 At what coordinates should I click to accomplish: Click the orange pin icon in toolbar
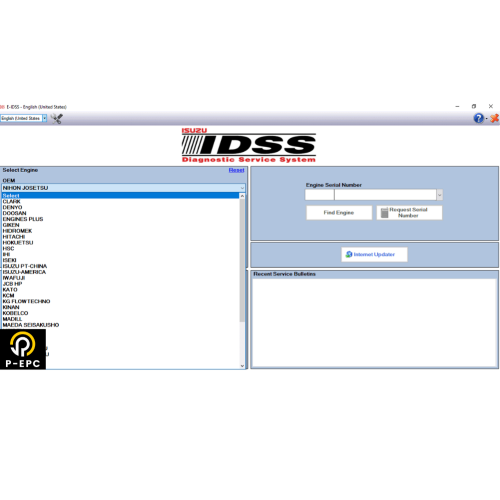pyautogui.click(x=495, y=118)
